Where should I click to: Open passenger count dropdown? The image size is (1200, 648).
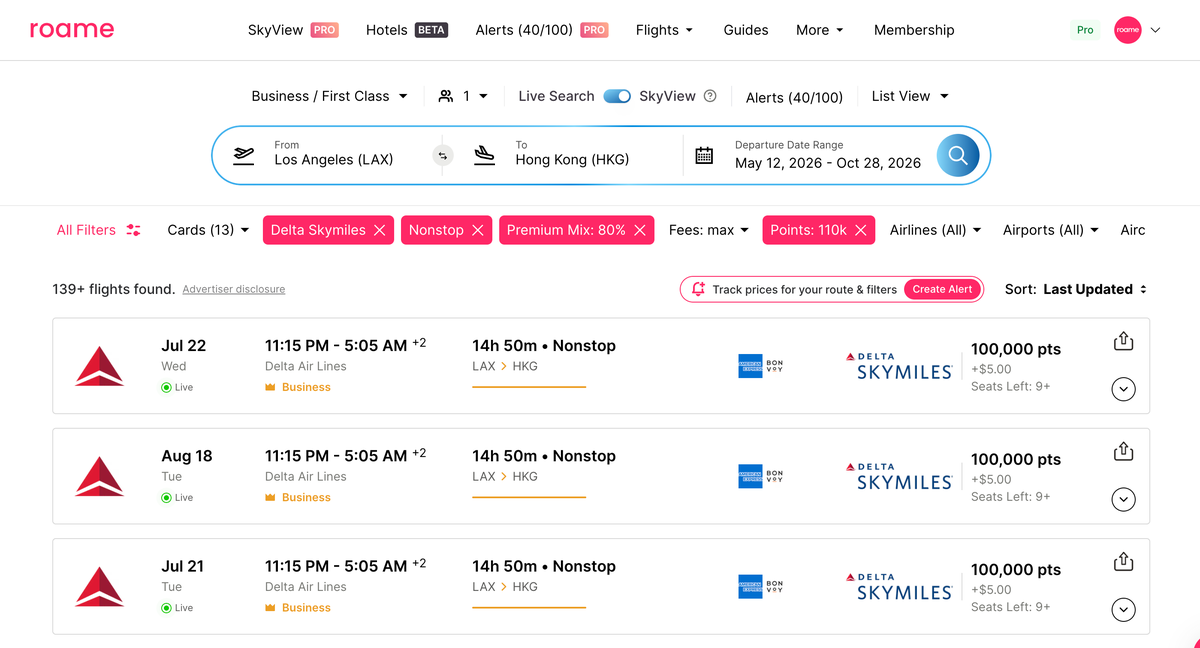(x=463, y=96)
